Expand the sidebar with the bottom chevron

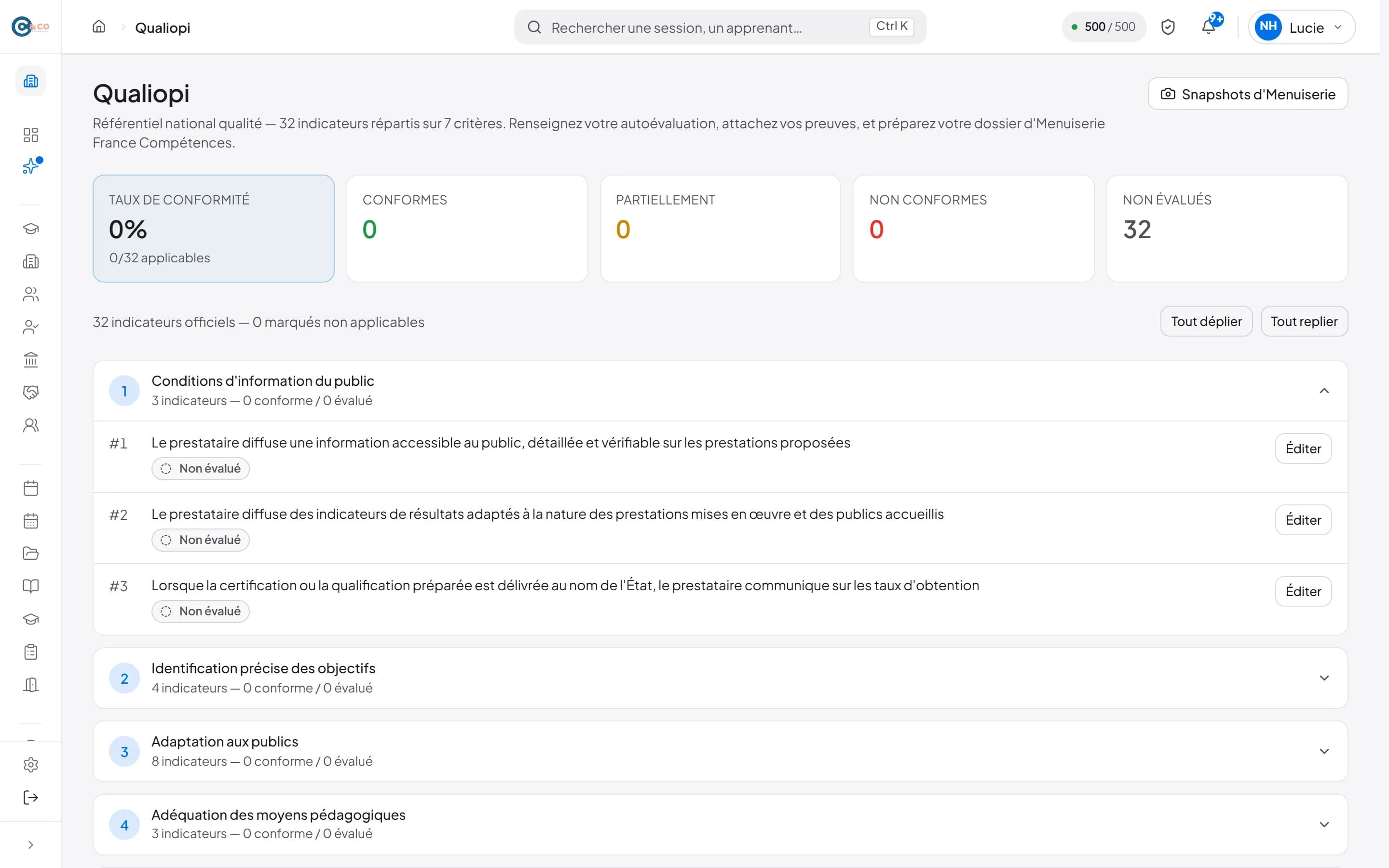(x=31, y=844)
